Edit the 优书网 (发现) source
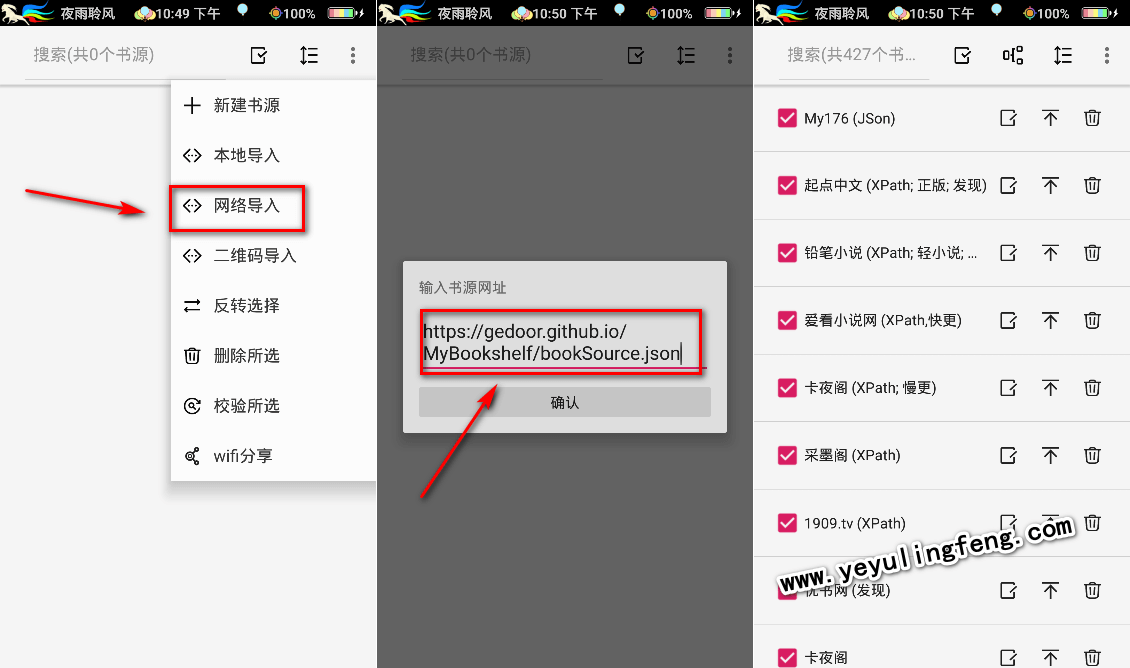The image size is (1130, 668). pos(1009,591)
